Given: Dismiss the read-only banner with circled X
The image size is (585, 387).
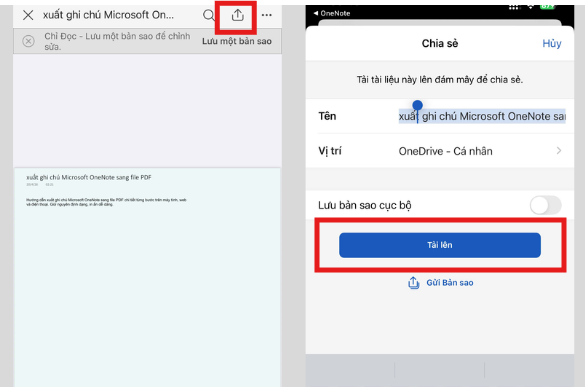Looking at the screenshot, I should click(x=28, y=41).
